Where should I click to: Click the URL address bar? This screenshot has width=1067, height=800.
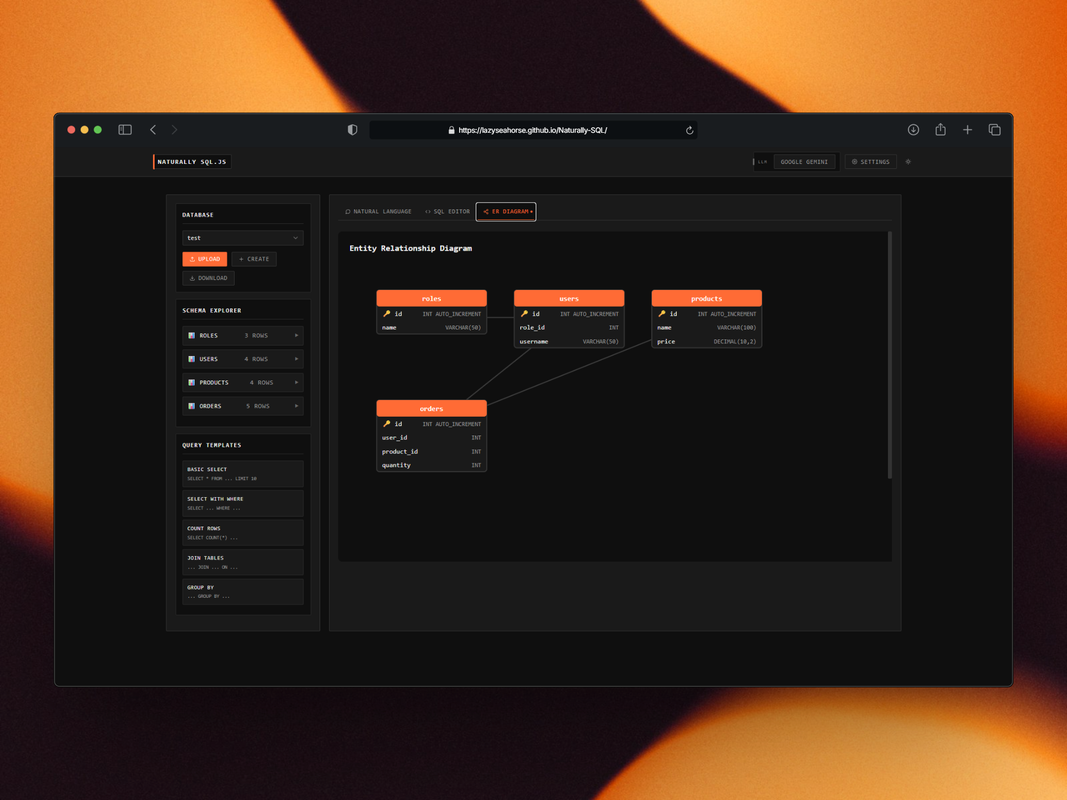click(533, 130)
